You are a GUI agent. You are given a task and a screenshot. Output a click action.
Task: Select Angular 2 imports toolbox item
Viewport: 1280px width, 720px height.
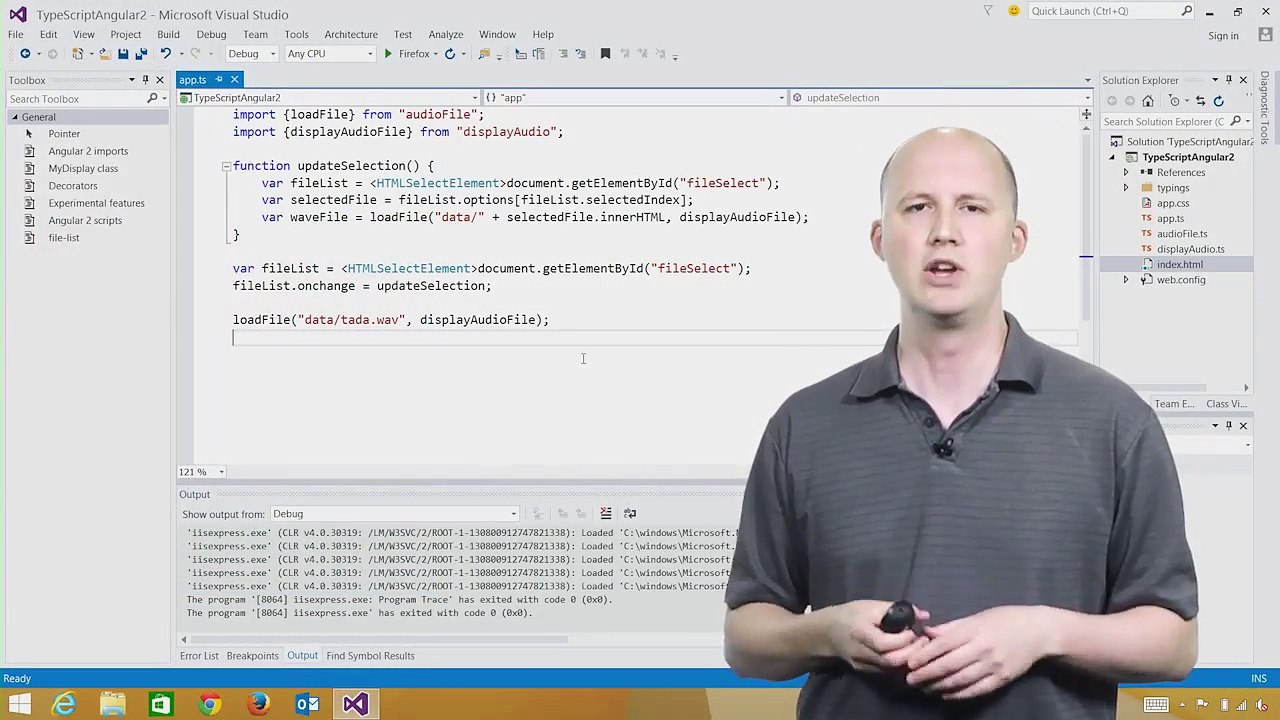(88, 151)
